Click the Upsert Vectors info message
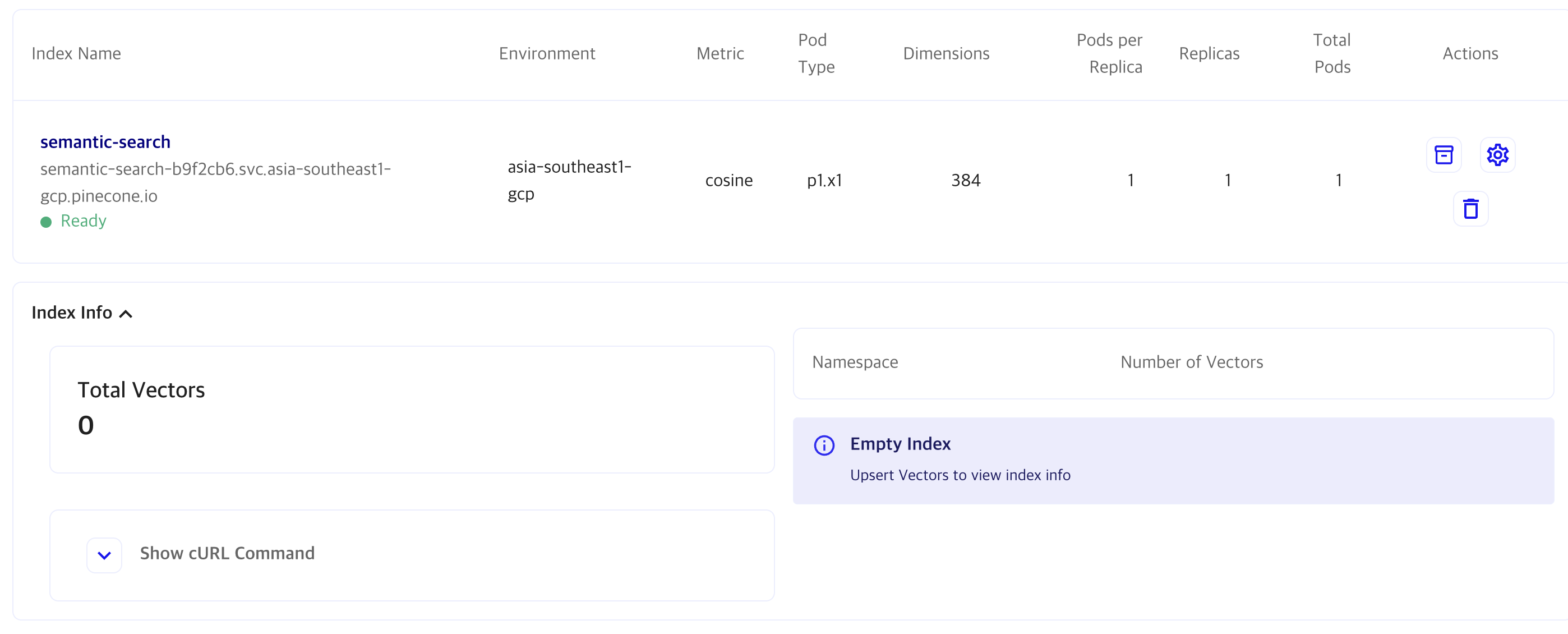This screenshot has width=1568, height=634. click(960, 475)
